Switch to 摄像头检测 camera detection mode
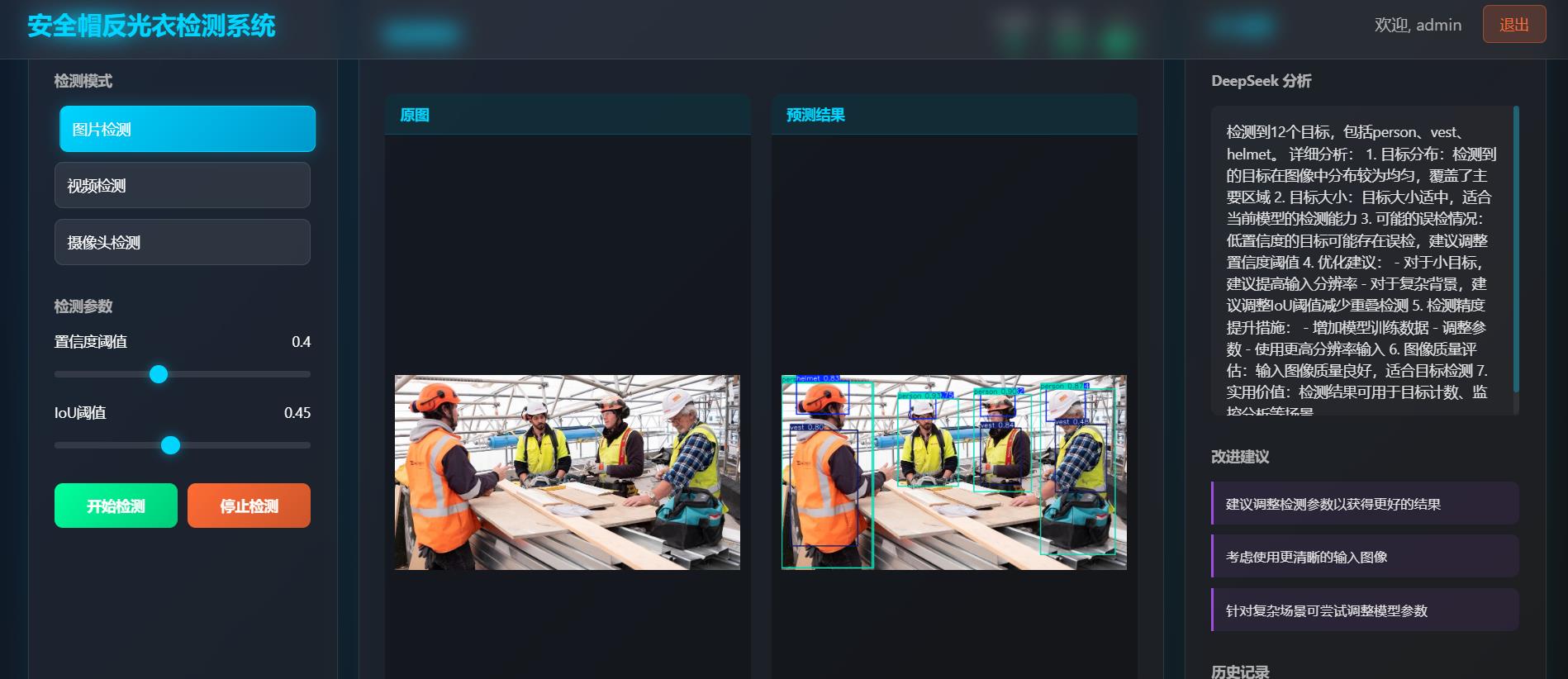1568x679 pixels. point(183,242)
